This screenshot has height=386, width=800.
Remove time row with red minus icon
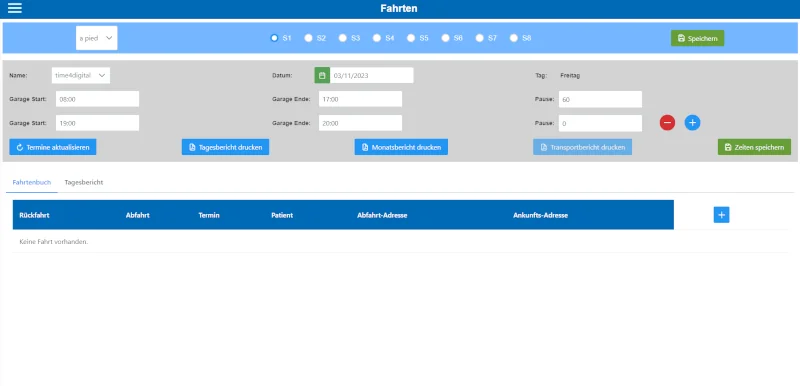[x=667, y=122]
